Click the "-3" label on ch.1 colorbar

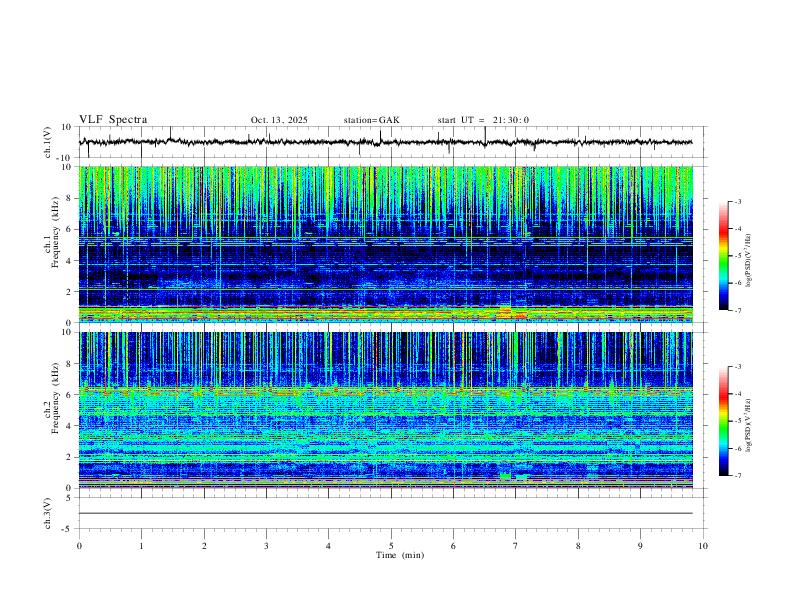[737, 201]
